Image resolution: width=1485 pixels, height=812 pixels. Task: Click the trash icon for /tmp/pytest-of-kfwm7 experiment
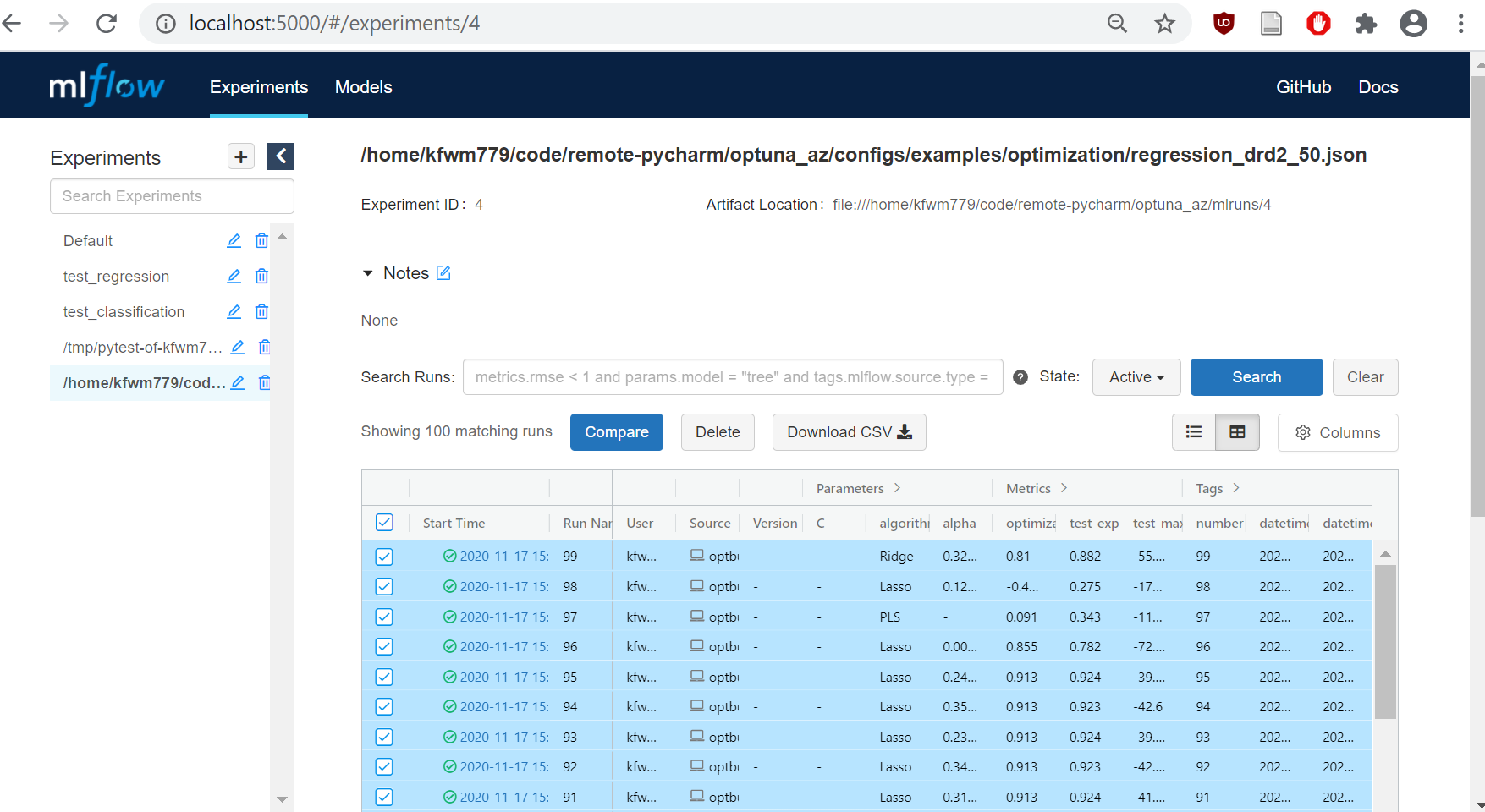pyautogui.click(x=264, y=348)
